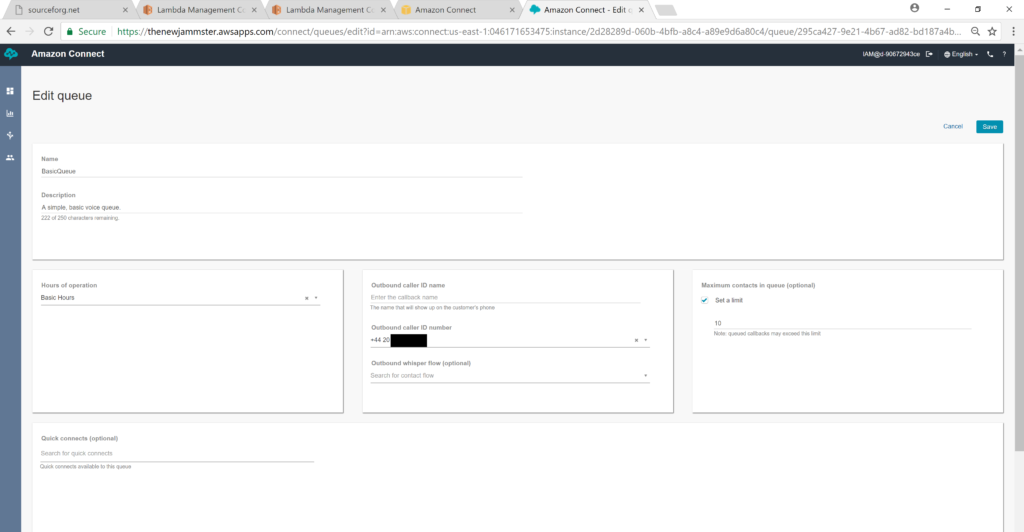Click the zoom magnifier icon in address bar
The height and width of the screenshot is (532, 1024).
click(975, 31)
